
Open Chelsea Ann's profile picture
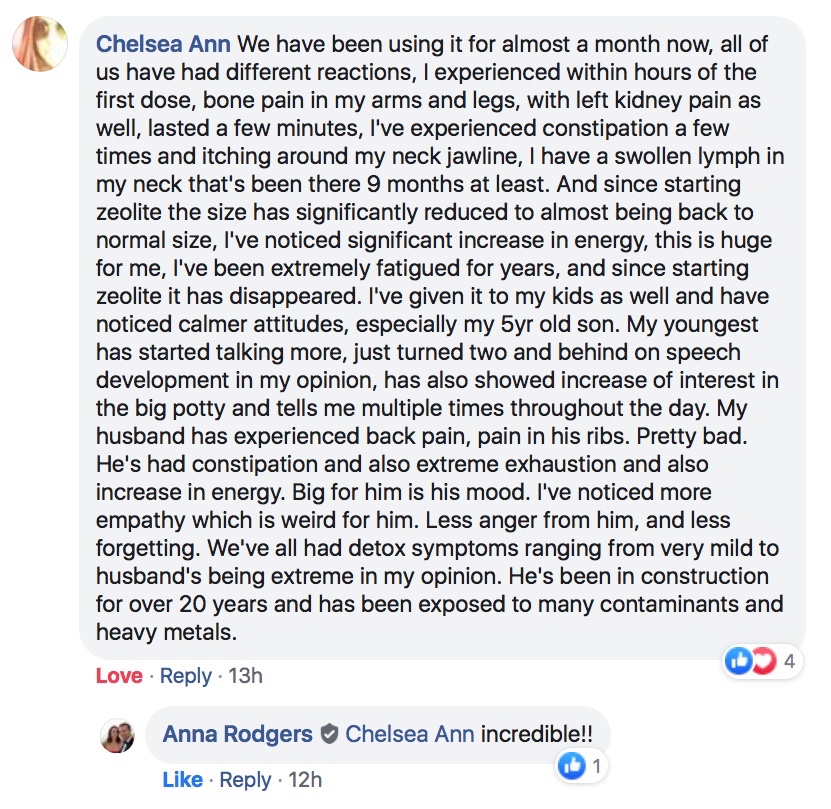40,44
